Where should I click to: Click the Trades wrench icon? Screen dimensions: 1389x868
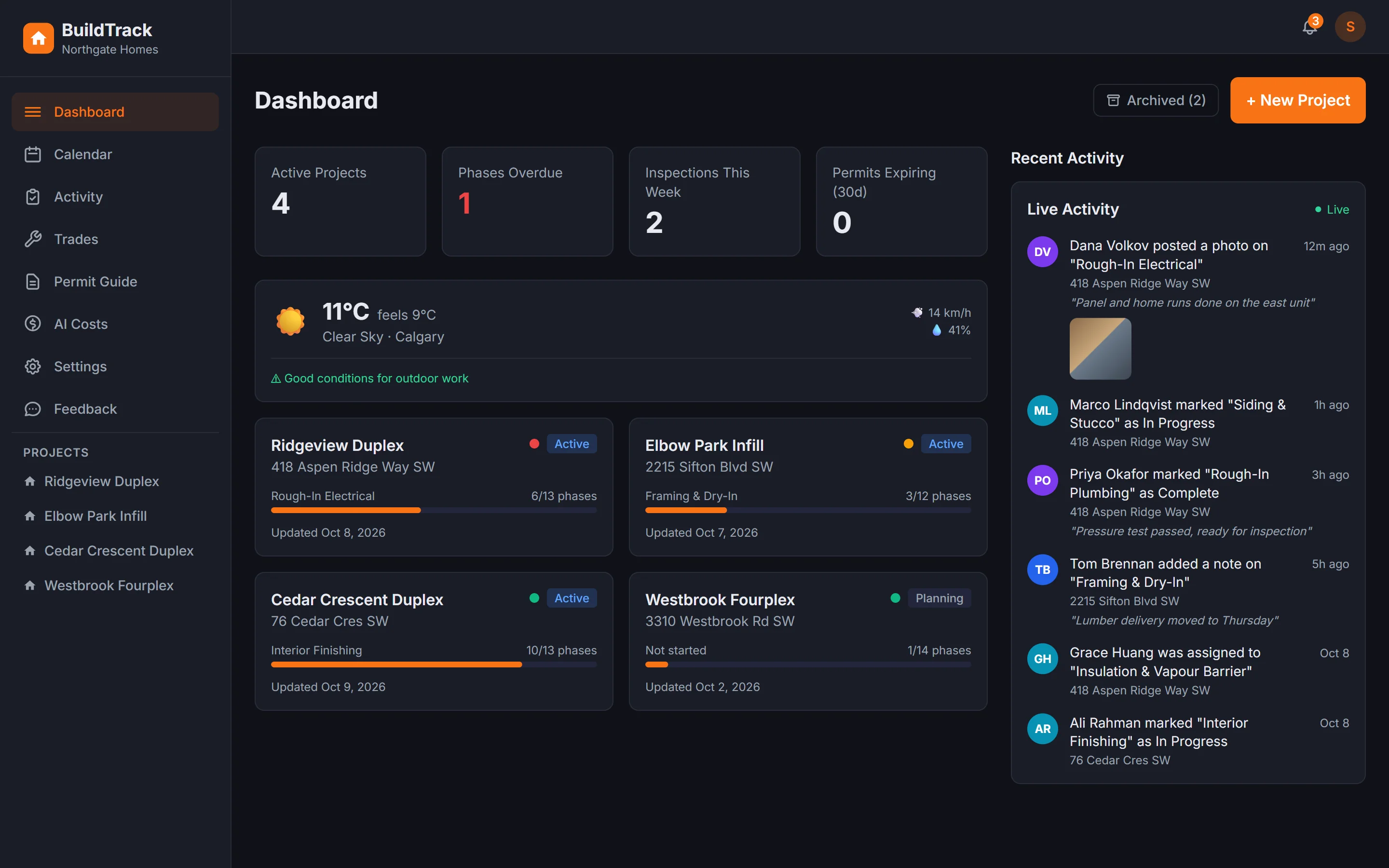[x=33, y=239]
